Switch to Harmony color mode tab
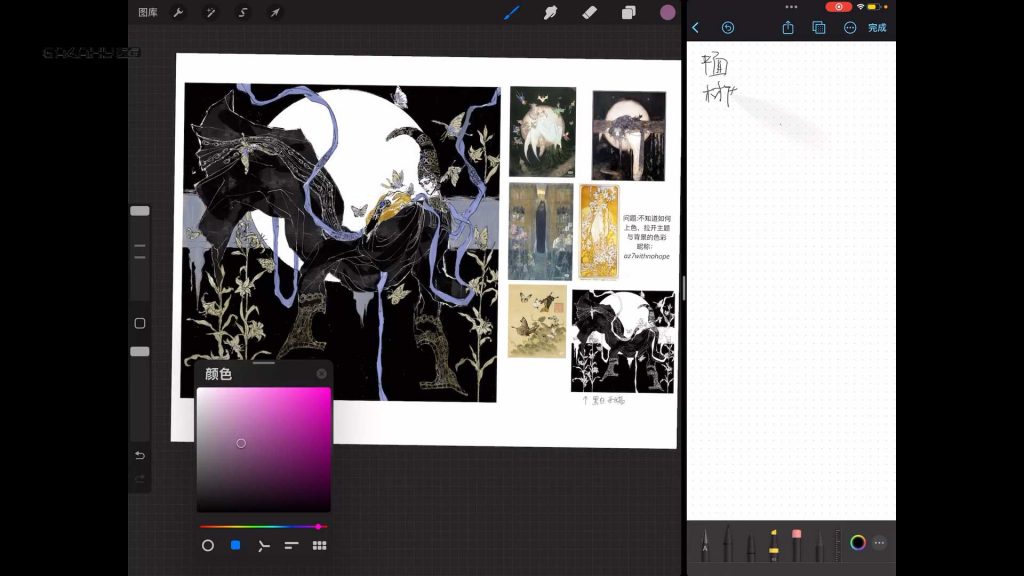Image resolution: width=1024 pixels, height=576 pixels. [x=264, y=545]
